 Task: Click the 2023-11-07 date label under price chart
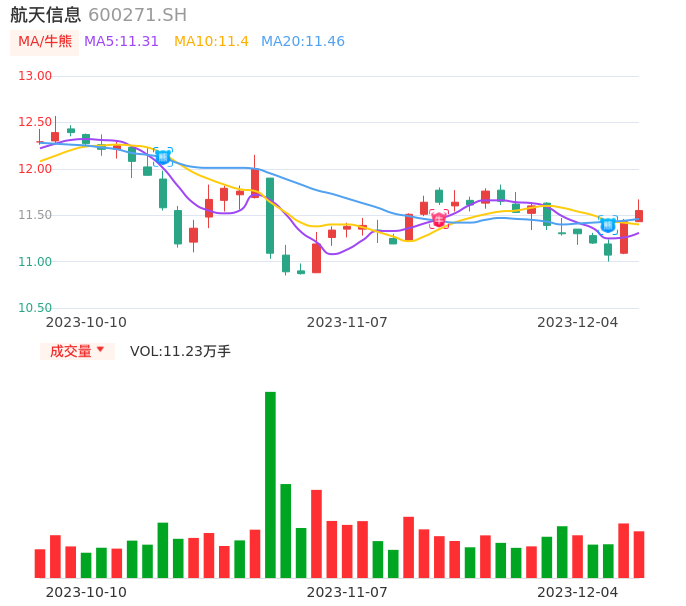coord(347,322)
